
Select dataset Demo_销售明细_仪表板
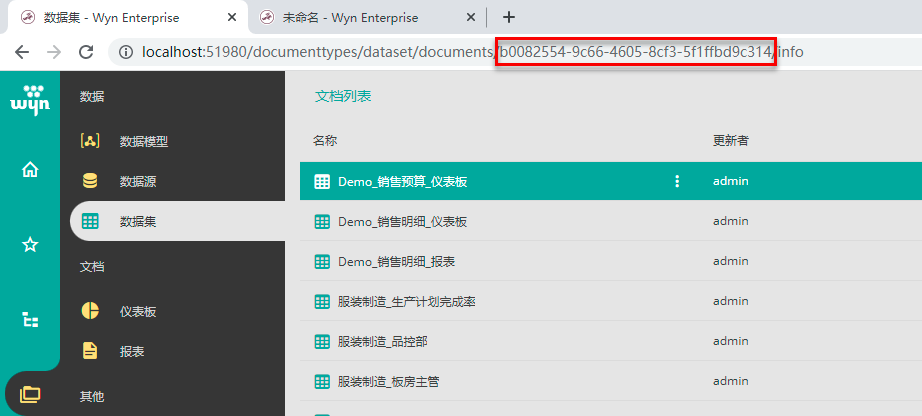pyautogui.click(x=402, y=222)
